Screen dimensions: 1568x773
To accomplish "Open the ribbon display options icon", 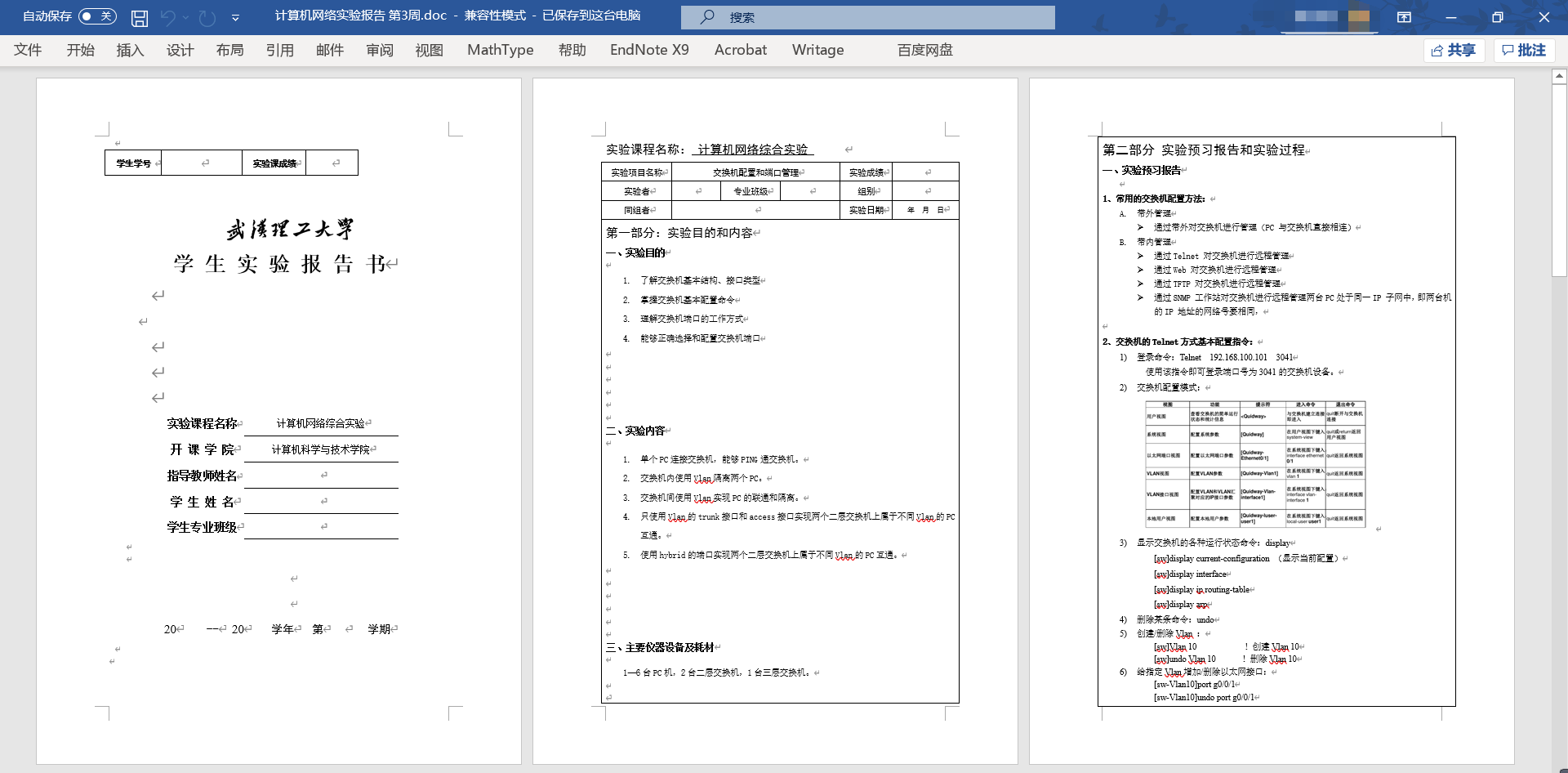I will pos(1404,17).
